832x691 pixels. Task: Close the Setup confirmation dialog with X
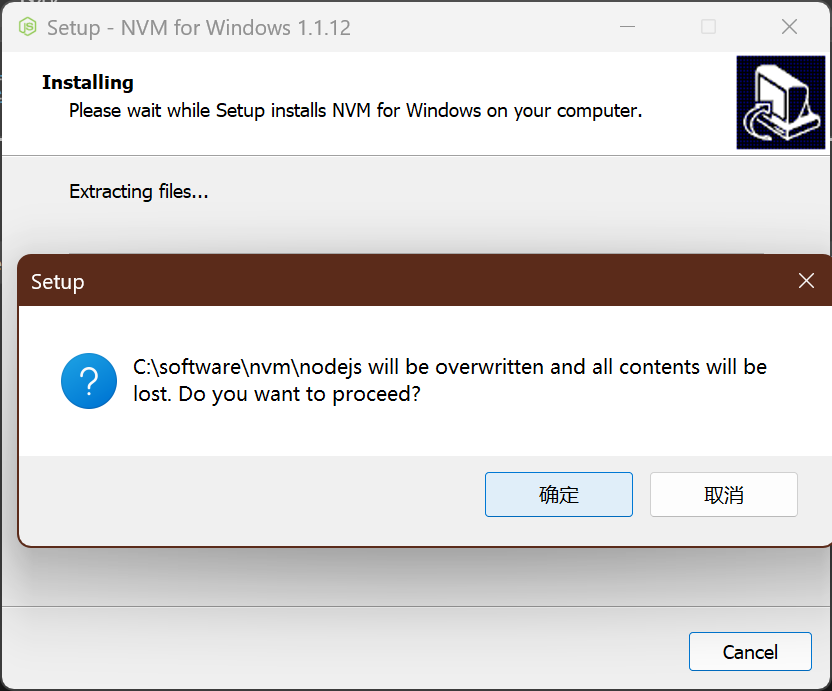click(806, 281)
